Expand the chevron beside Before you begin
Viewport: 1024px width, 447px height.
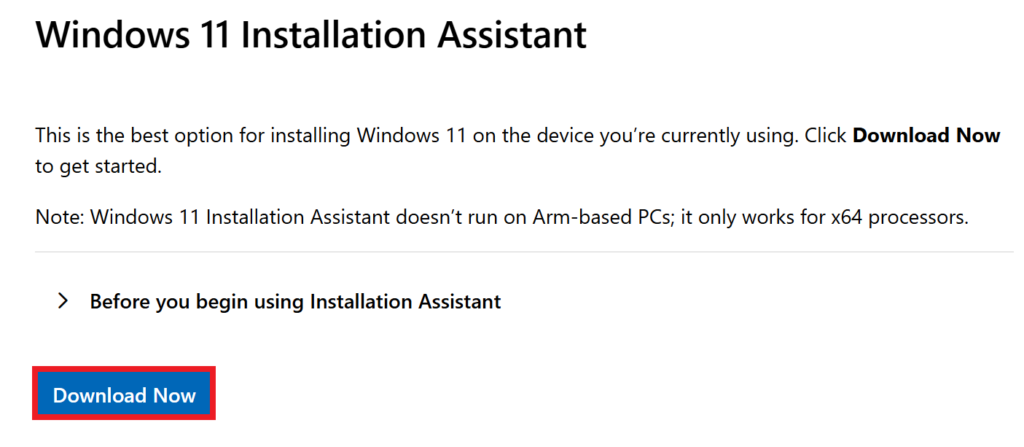tap(63, 301)
